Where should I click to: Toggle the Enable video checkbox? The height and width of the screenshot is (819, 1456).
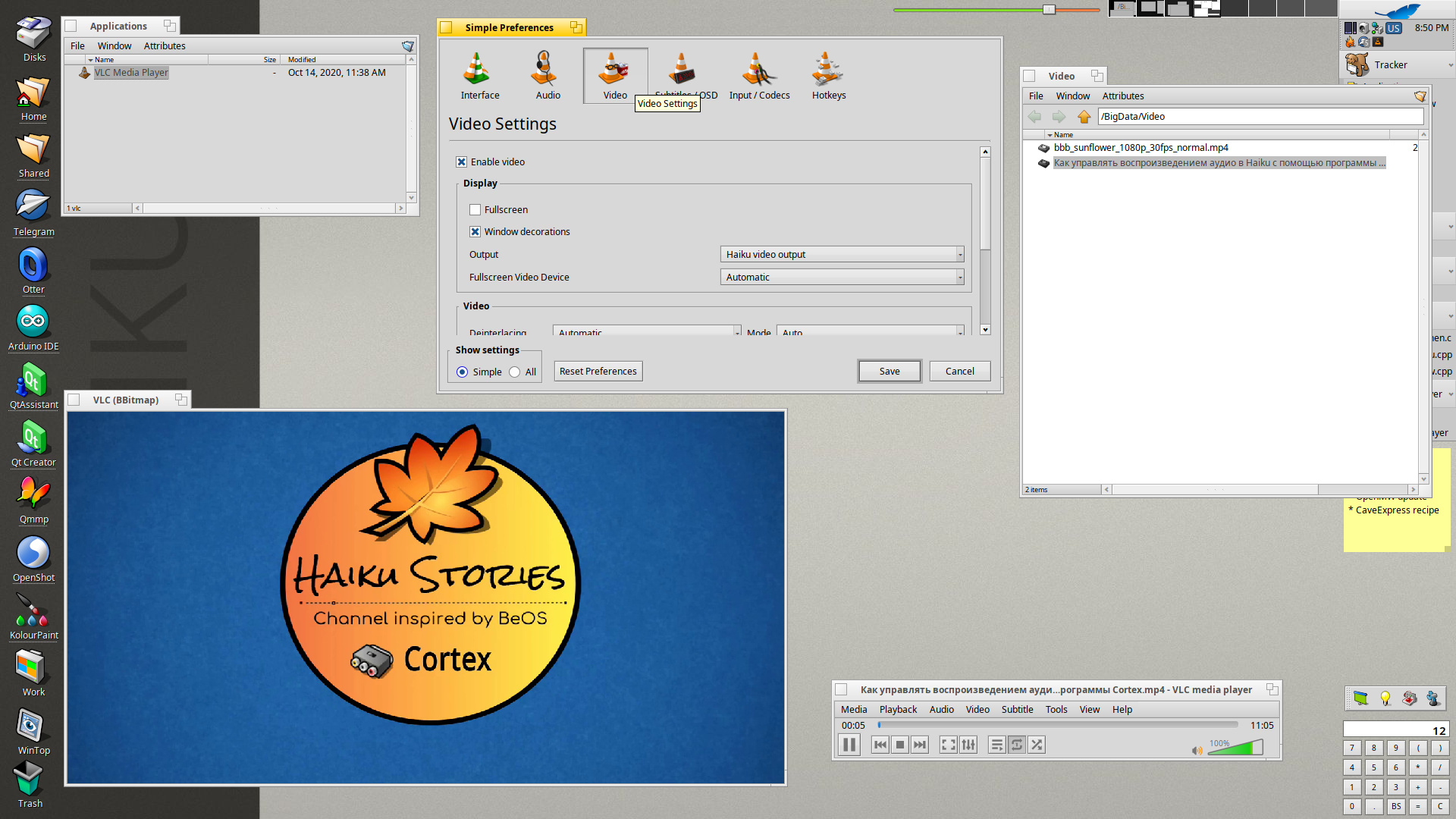coord(461,162)
